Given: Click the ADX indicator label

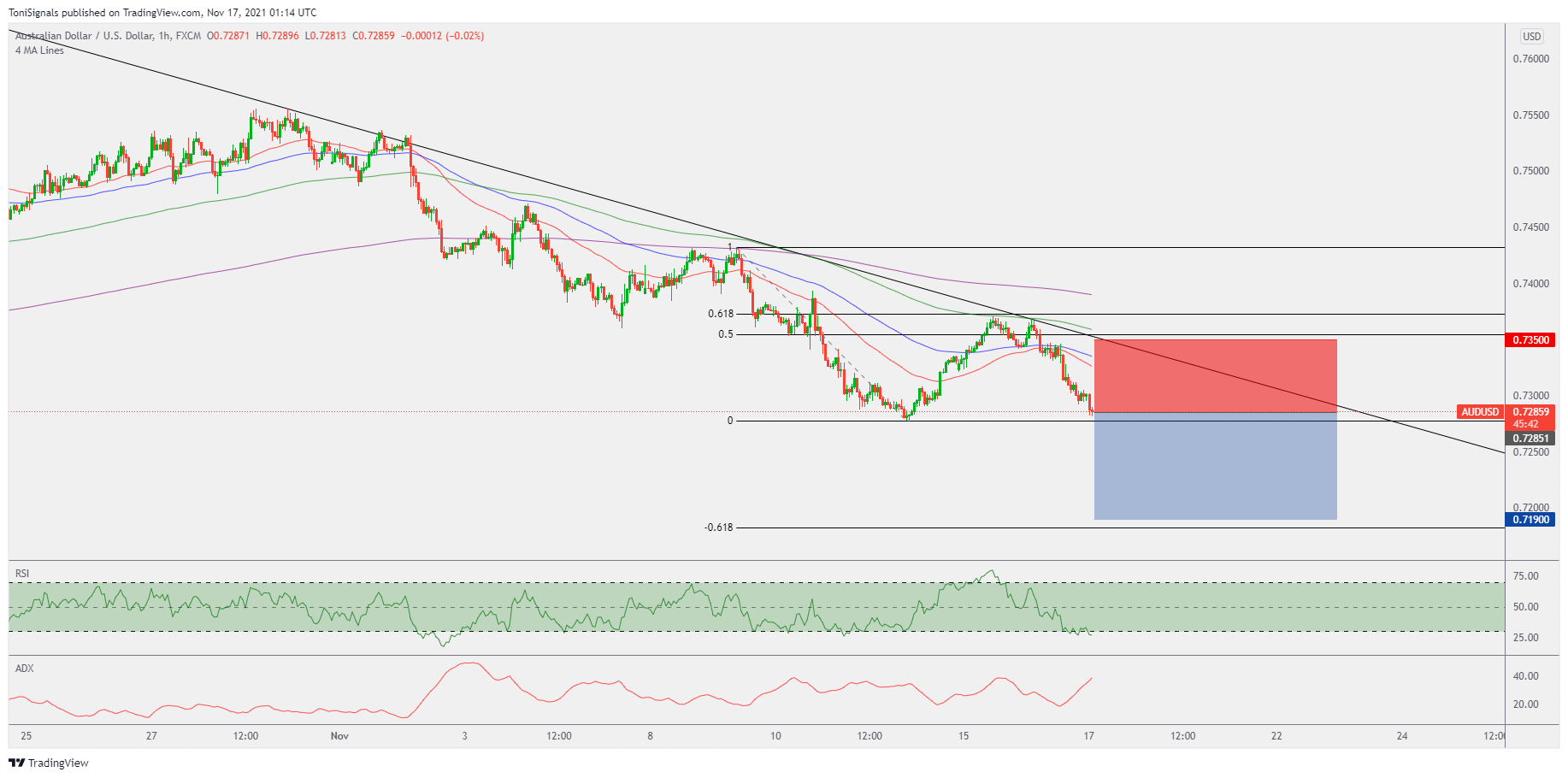Looking at the screenshot, I should click(x=24, y=668).
